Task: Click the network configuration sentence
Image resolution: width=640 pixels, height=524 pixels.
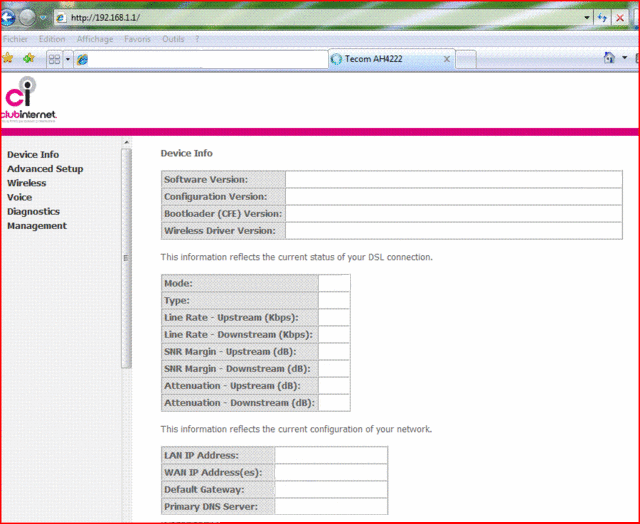Action: [296, 429]
